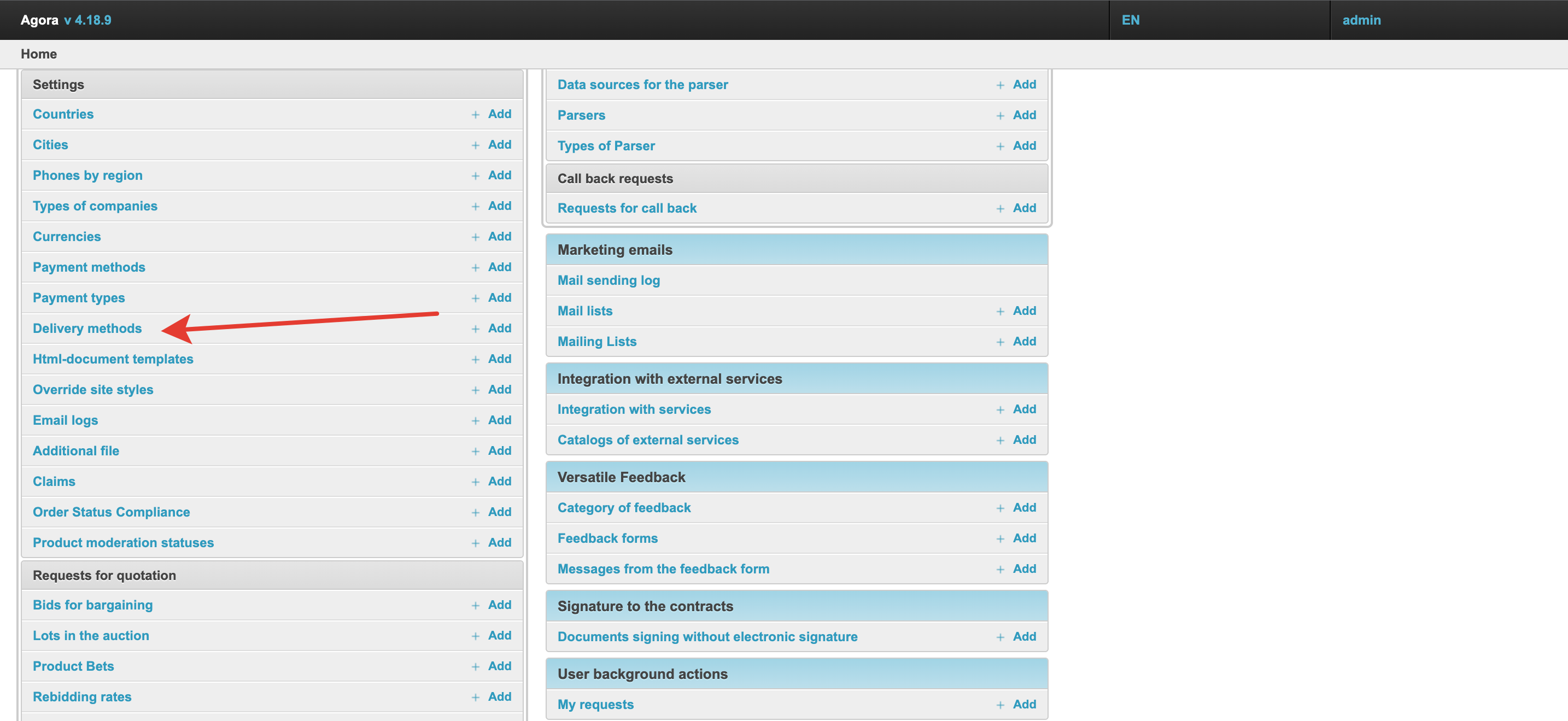Click plus icon next to Currencies Add
Screen dimensions: 1568x721
(476, 237)
